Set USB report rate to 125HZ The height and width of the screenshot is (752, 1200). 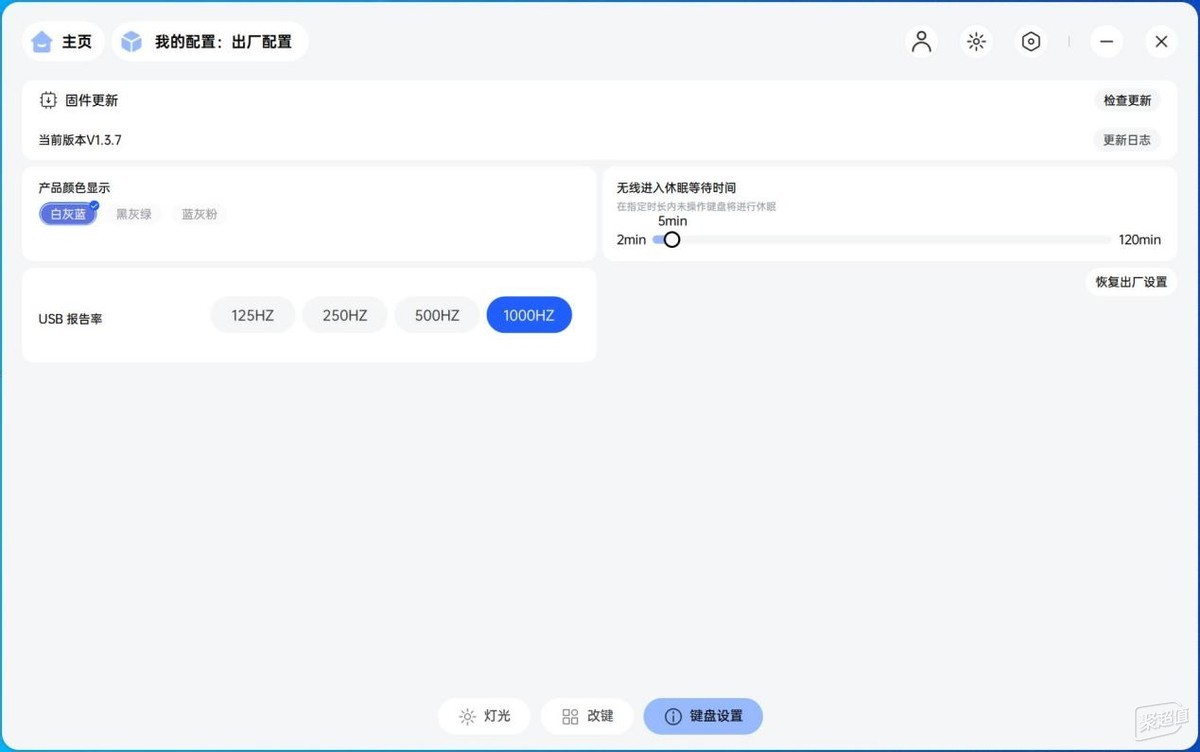[x=252, y=315]
